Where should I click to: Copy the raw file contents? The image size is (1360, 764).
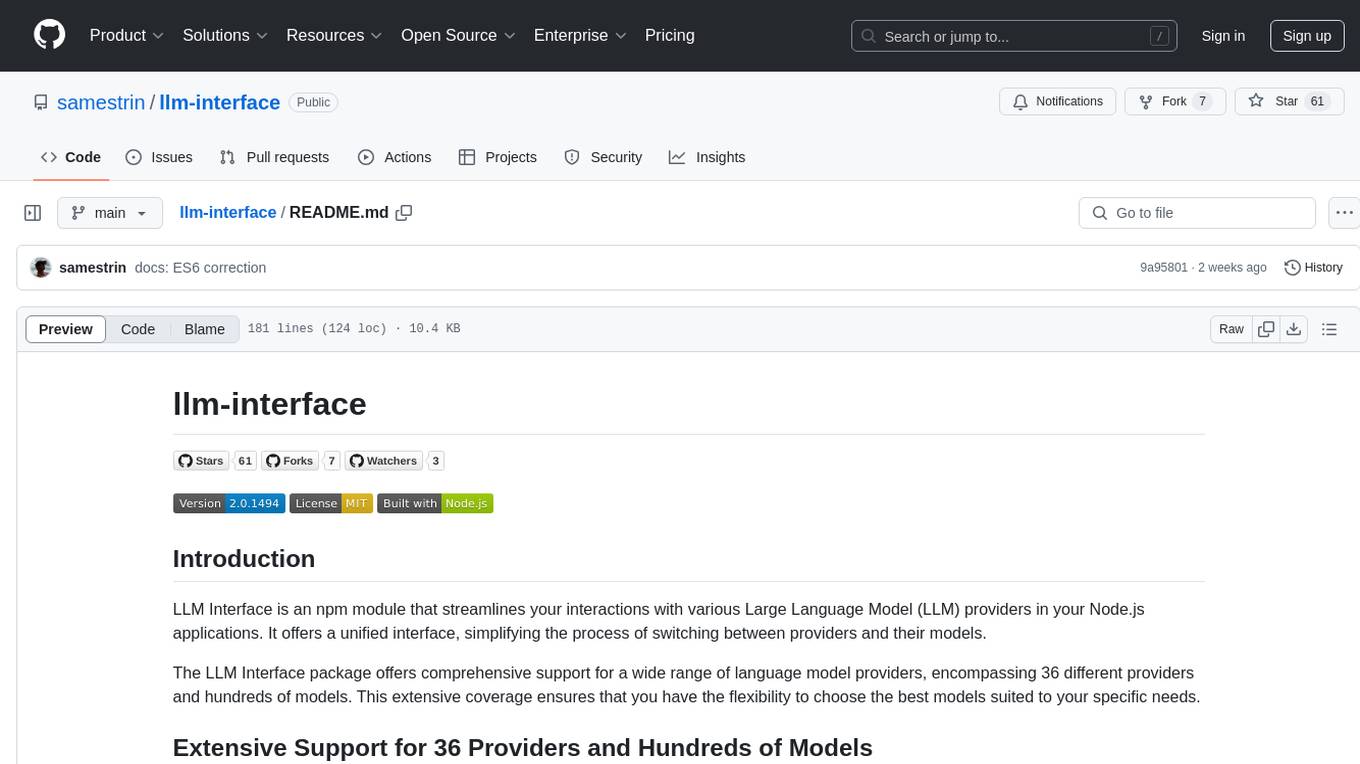tap(1266, 329)
